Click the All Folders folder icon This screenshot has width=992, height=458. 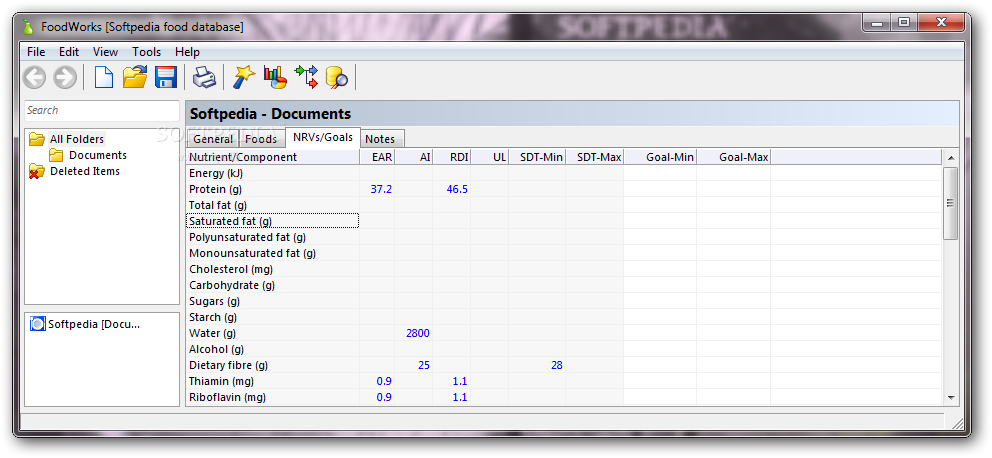37,139
